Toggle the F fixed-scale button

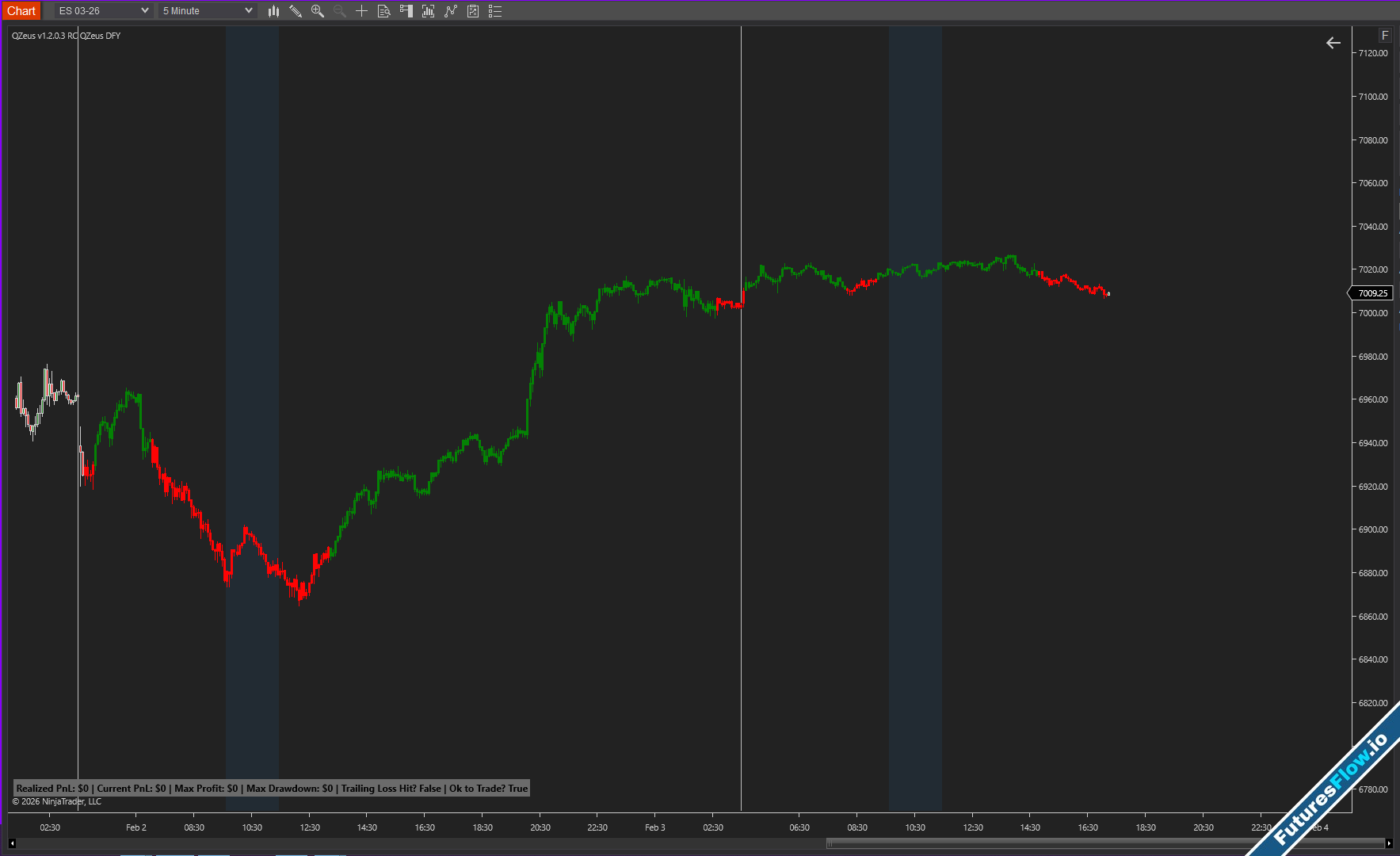[1385, 36]
